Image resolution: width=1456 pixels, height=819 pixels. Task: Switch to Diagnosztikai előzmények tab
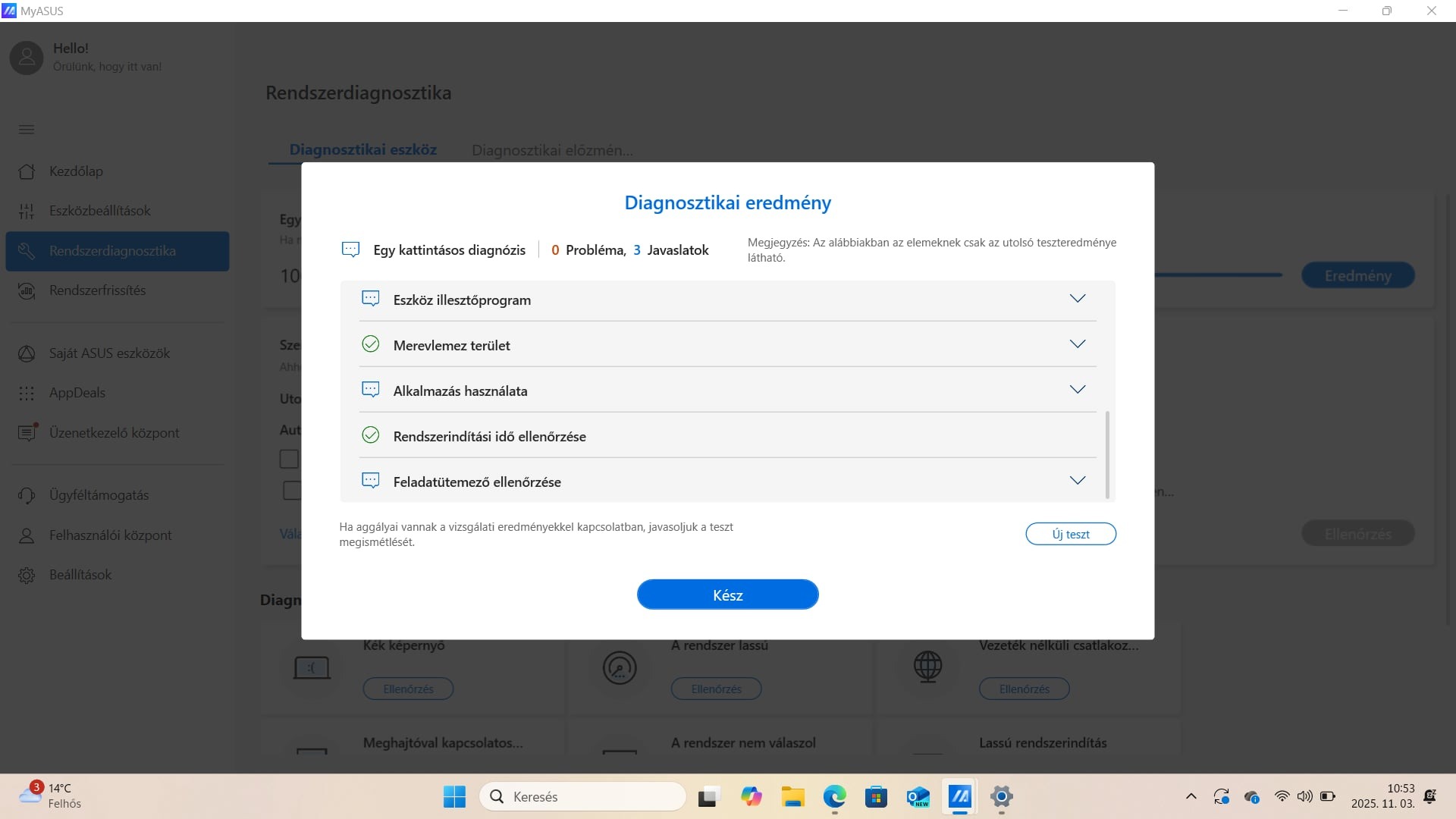552,150
